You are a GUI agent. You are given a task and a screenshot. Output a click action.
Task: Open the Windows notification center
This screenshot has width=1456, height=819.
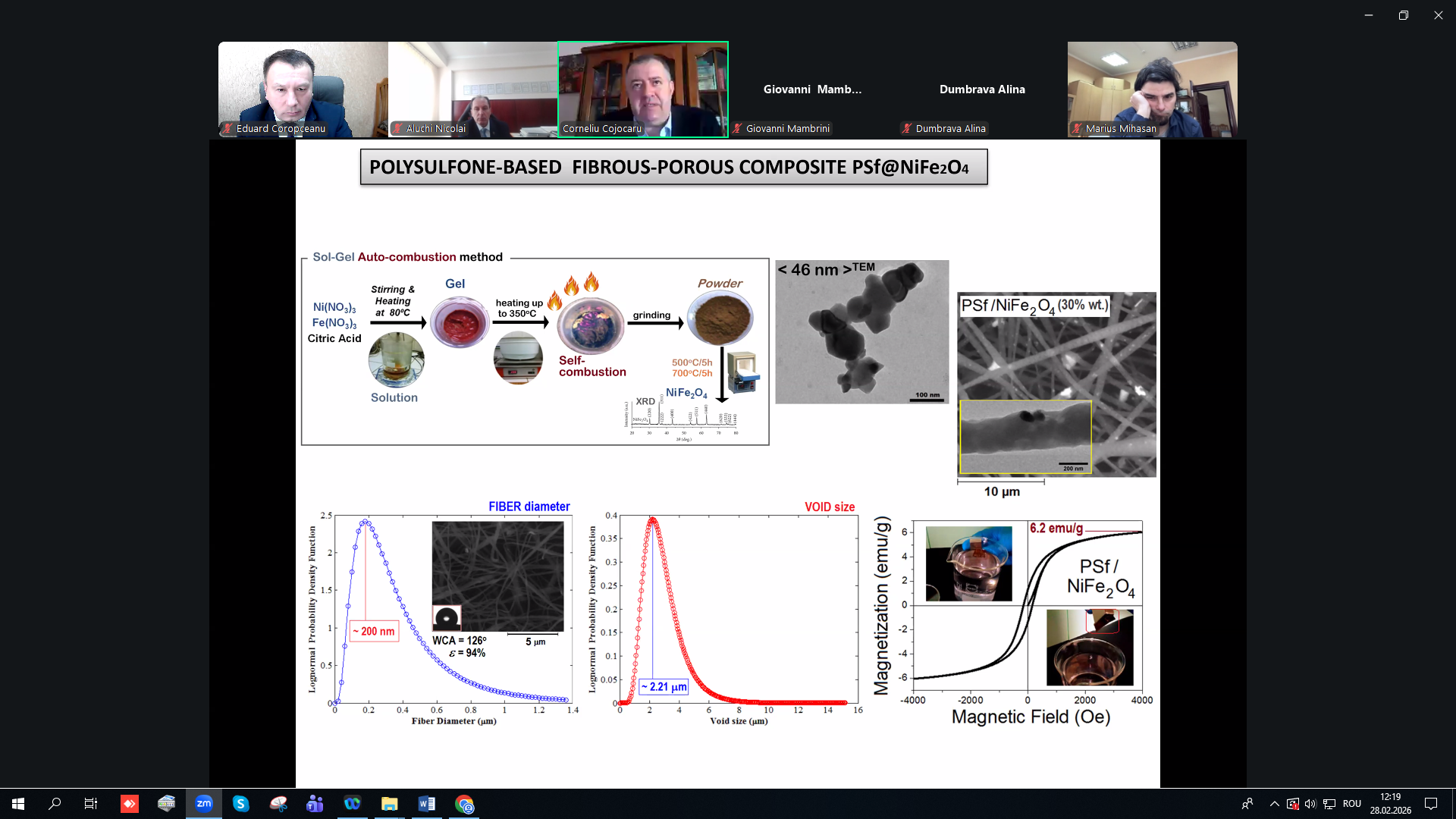tap(1431, 804)
